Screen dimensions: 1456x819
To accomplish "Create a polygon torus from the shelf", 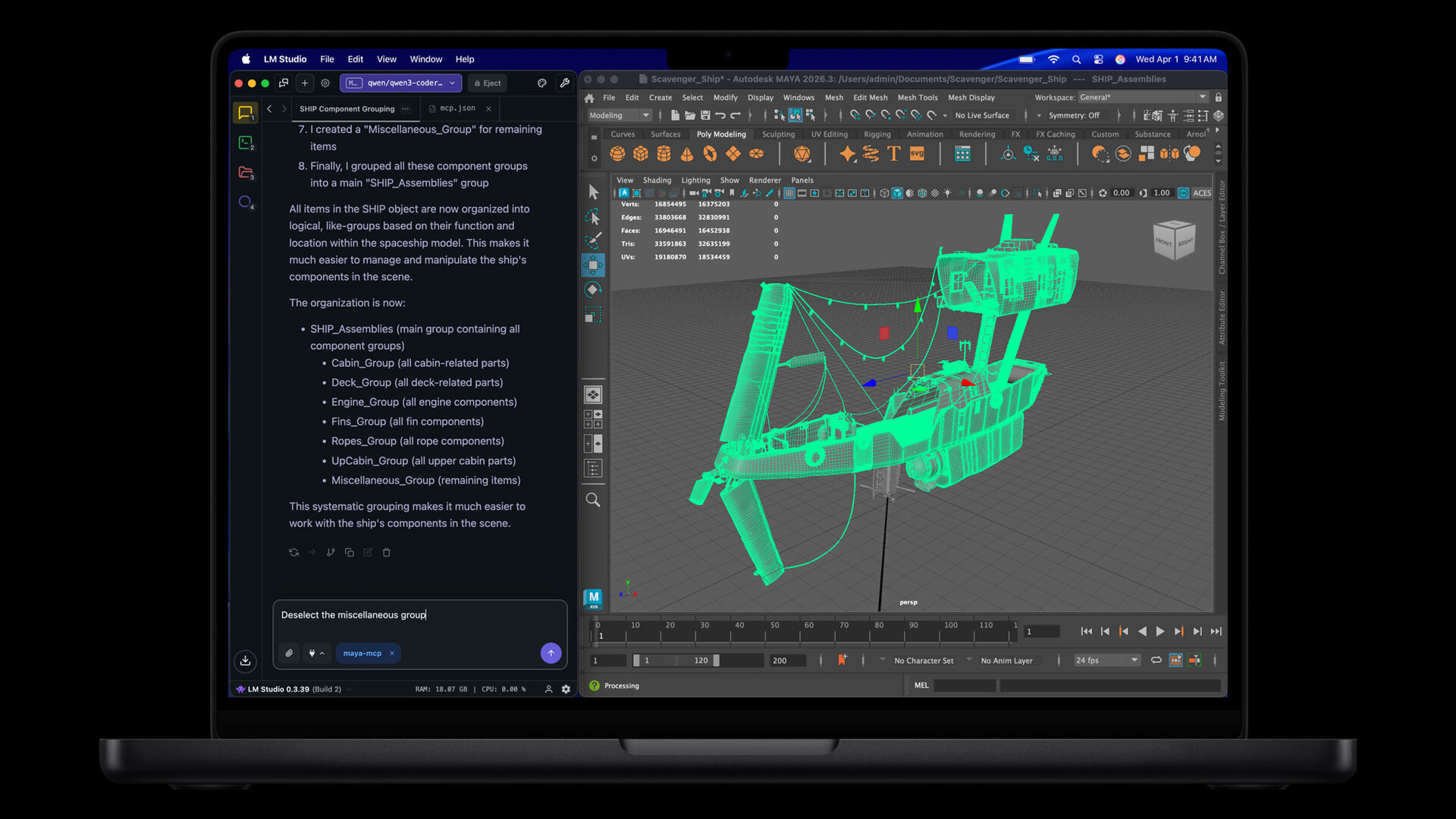I will point(710,154).
